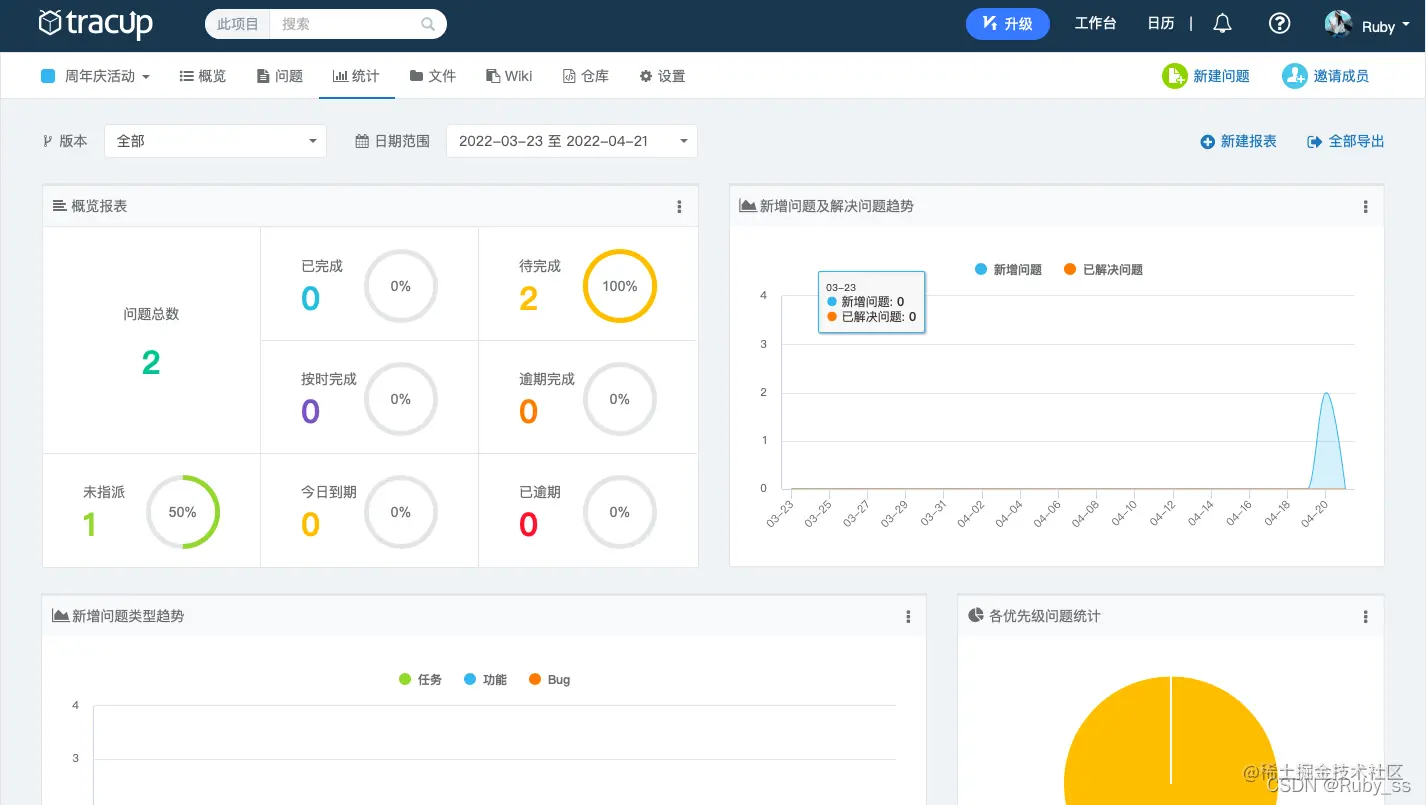
Task: Click the 问题总数 value 2
Action: click(151, 362)
